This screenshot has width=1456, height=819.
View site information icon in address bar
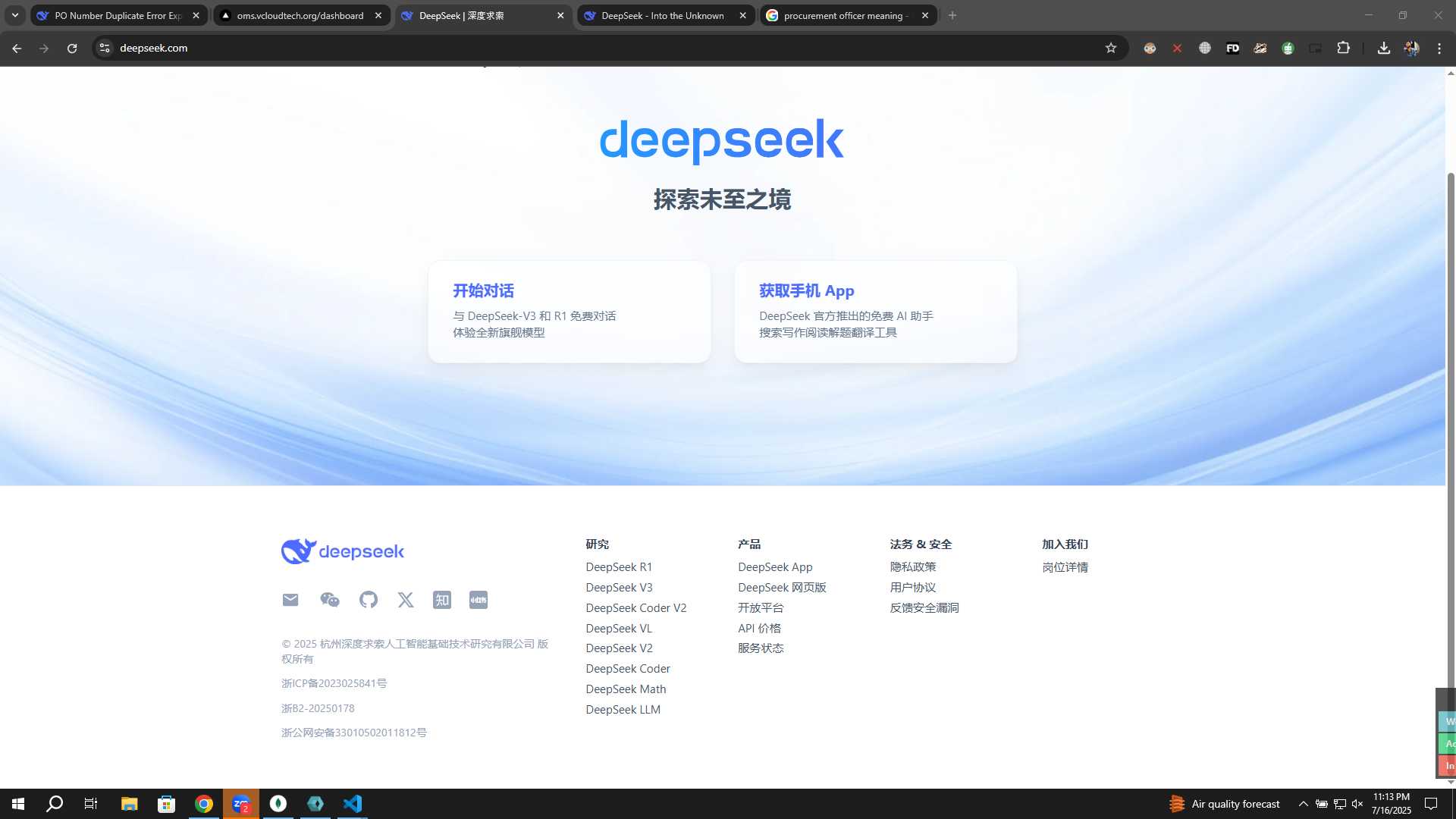105,48
